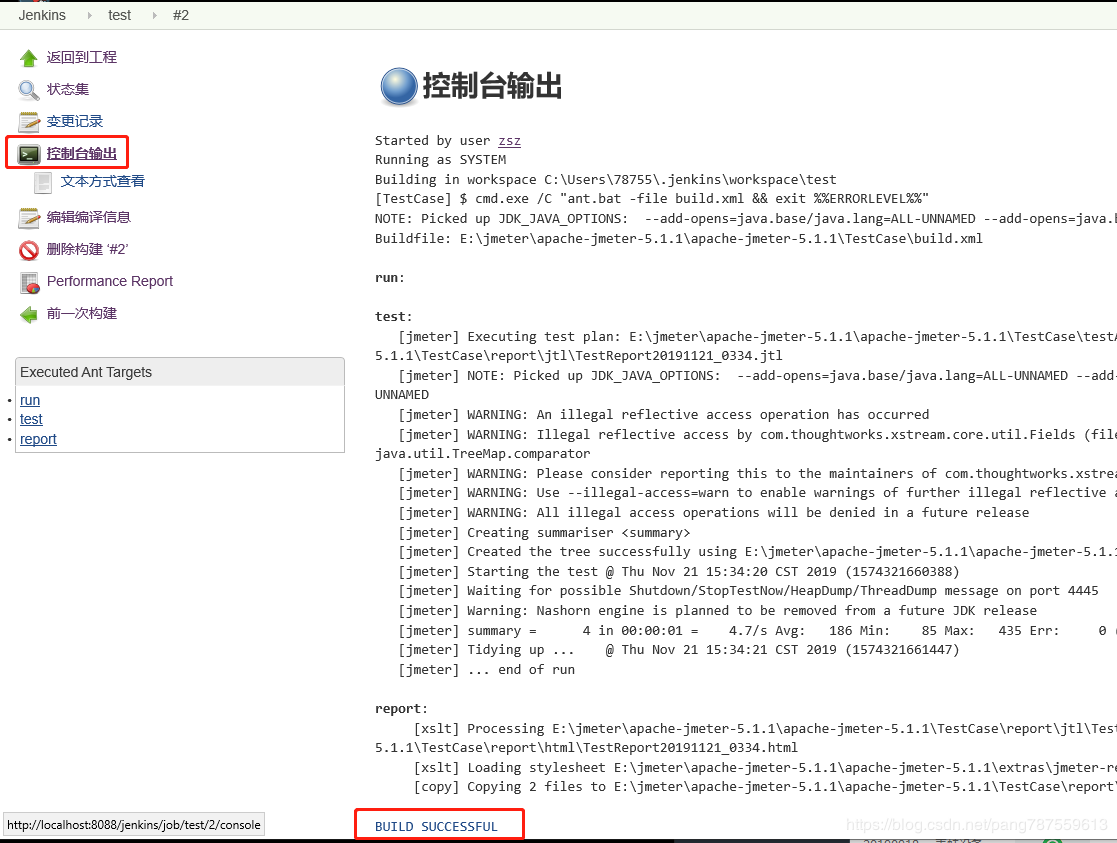
Task: Click the Jenkins breadcrumb
Action: (x=42, y=15)
